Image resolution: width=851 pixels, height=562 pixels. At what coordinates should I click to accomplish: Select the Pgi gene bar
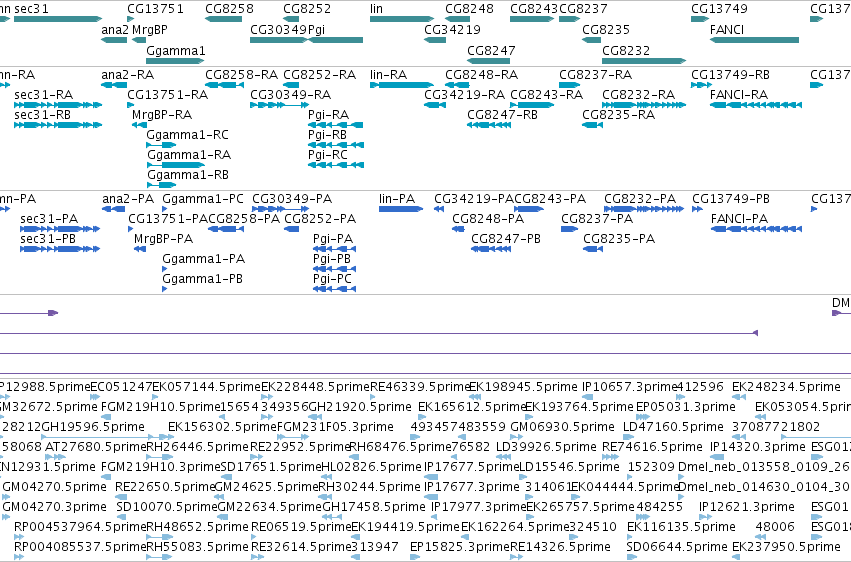pos(335,40)
